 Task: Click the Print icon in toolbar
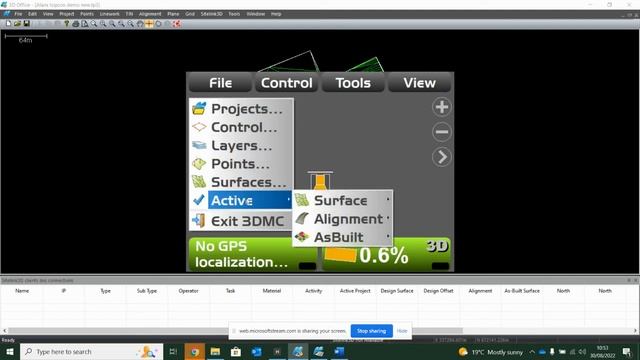click(x=76, y=24)
